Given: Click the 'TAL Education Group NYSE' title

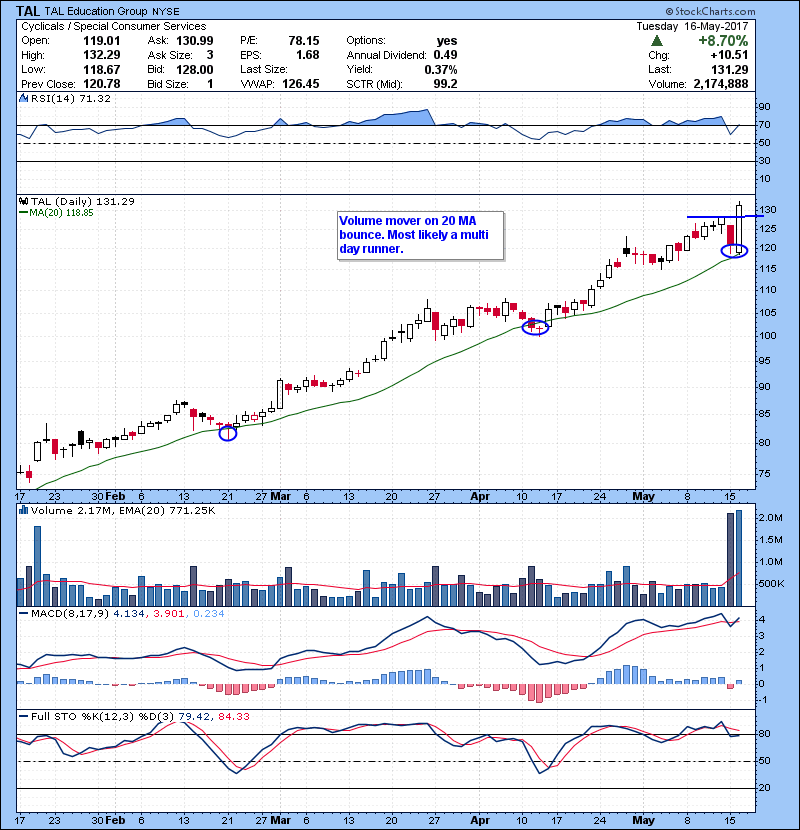Looking at the screenshot, I should click(112, 11).
